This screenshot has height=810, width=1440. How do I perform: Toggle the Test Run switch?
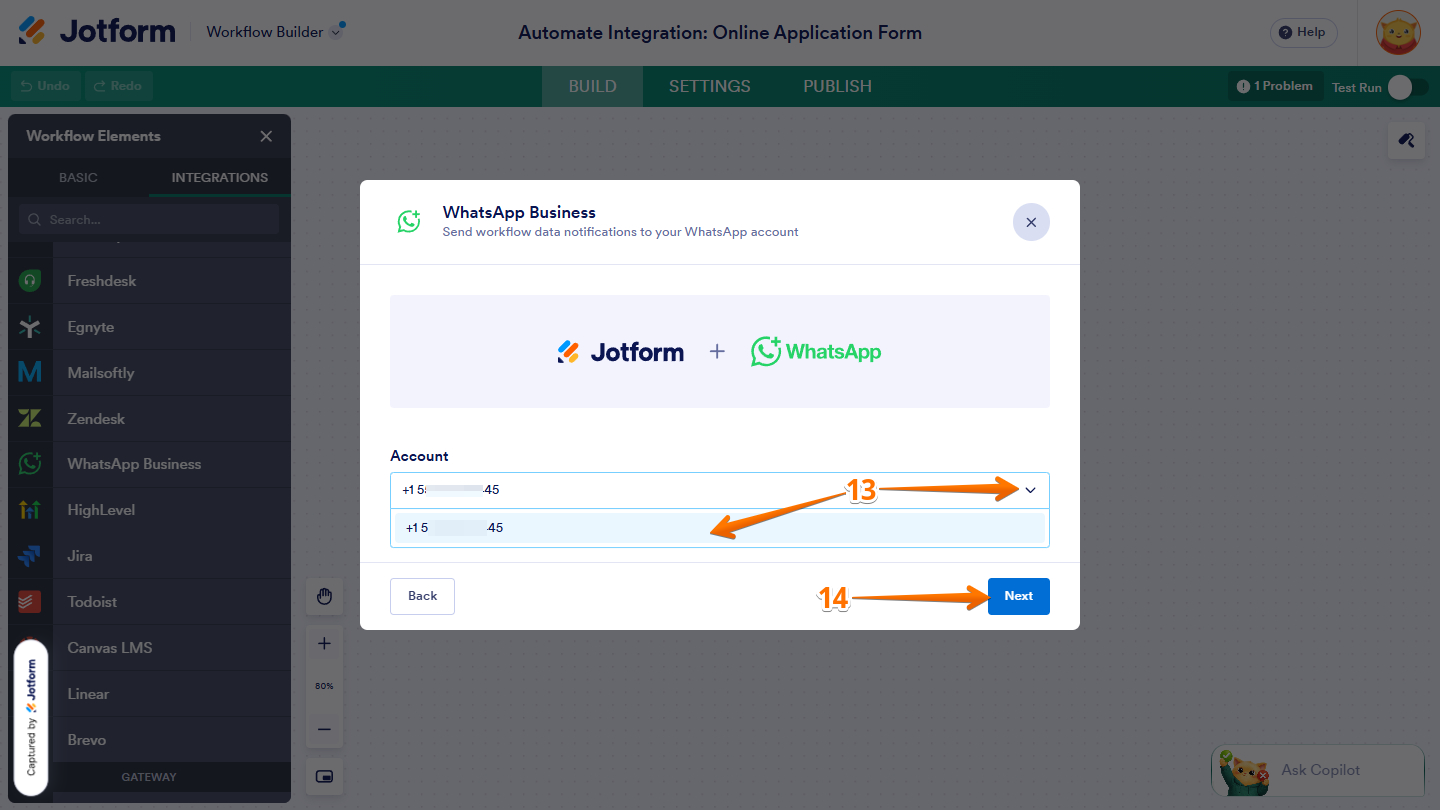1407,87
